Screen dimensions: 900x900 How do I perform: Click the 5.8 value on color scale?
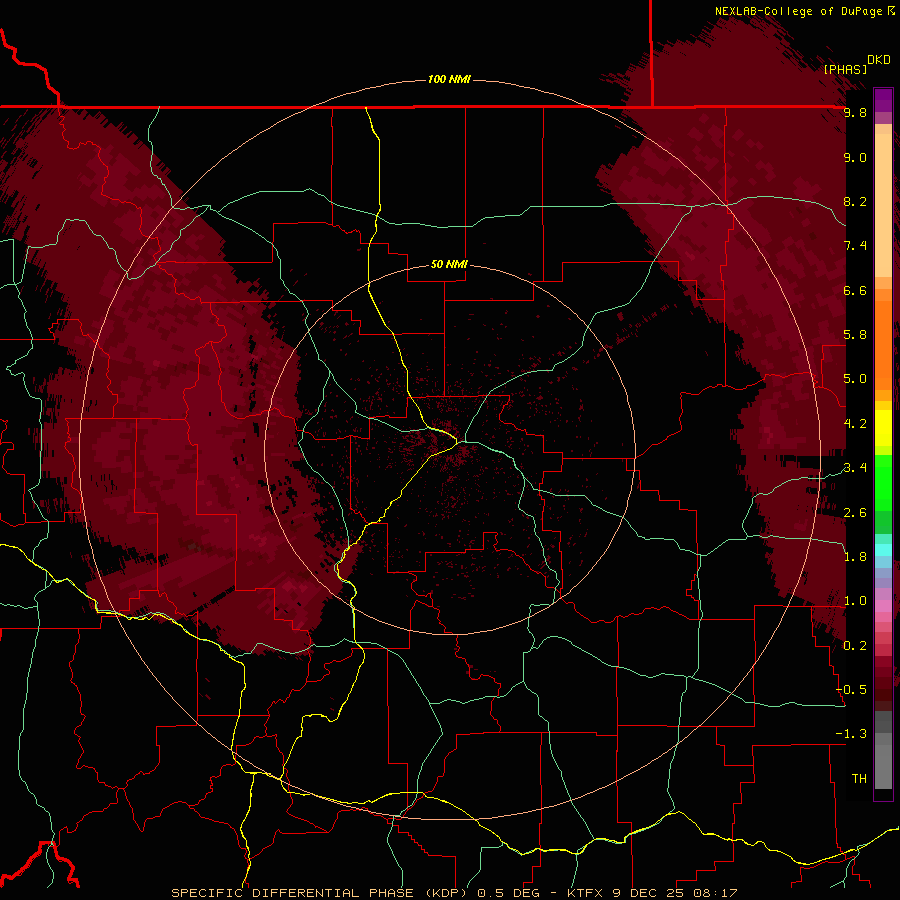click(855, 335)
